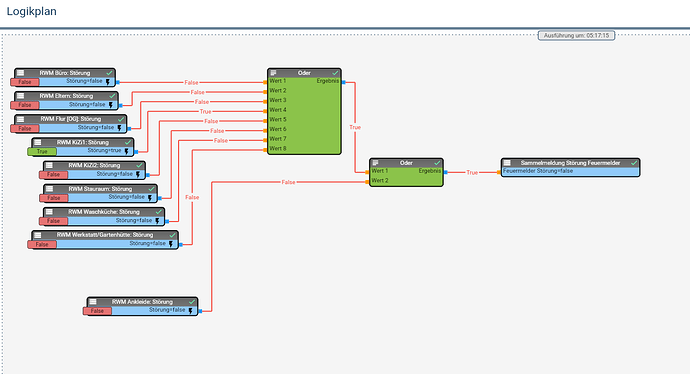This screenshot has height=374, width=690.
Task: Click the red False badge of RWM Eltern
Action: point(25,105)
